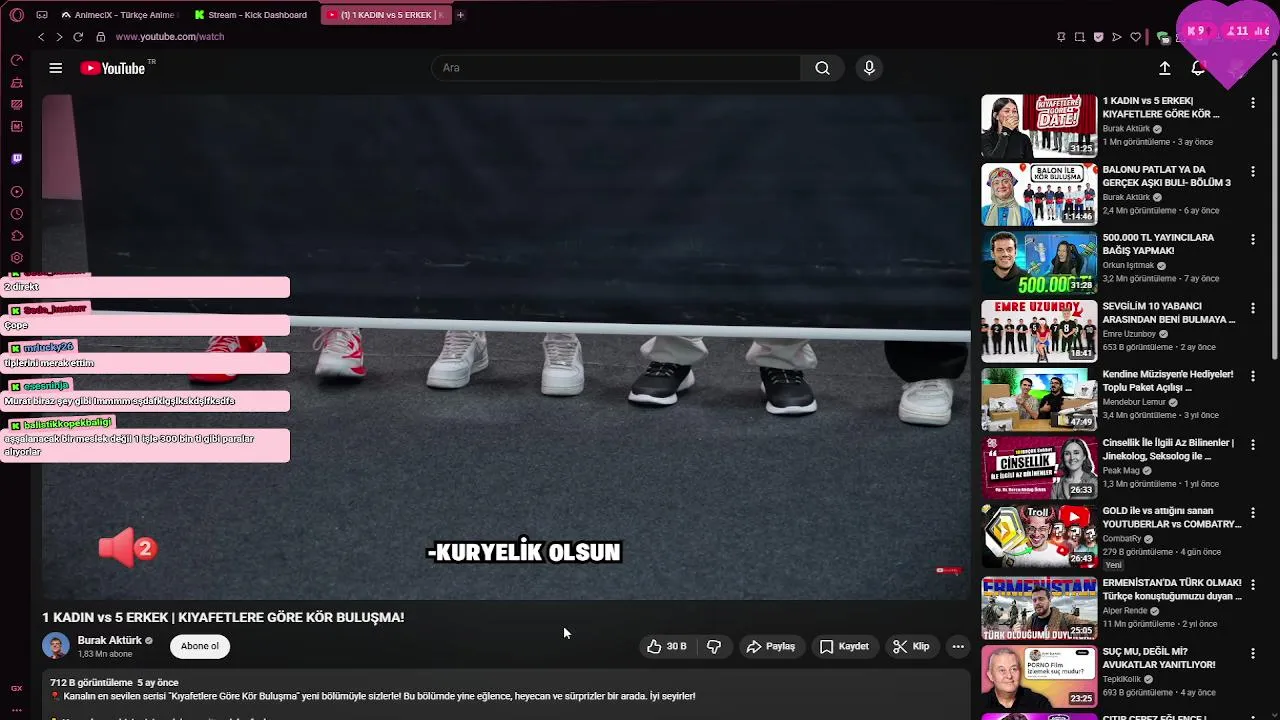Open GX Control speedometer in sidebar

17,60
